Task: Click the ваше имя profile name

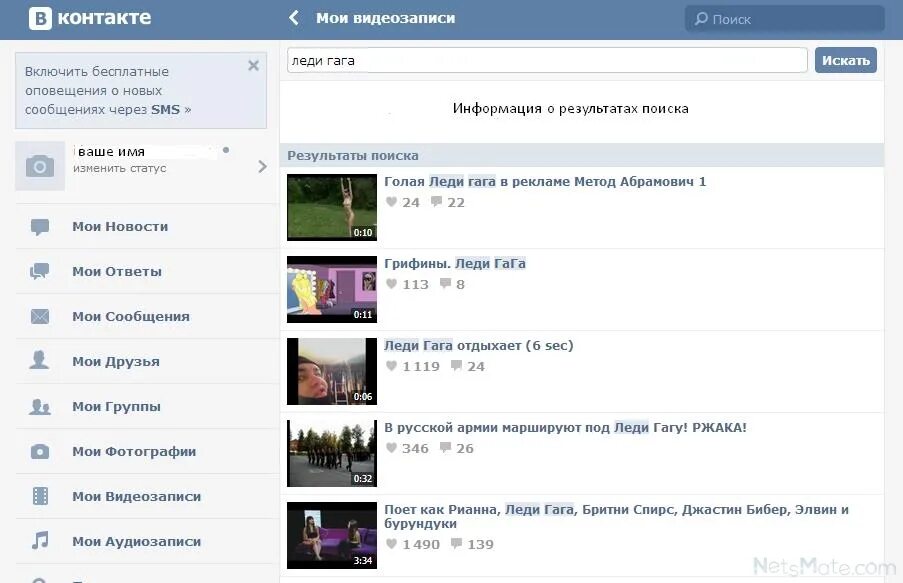Action: (x=111, y=152)
